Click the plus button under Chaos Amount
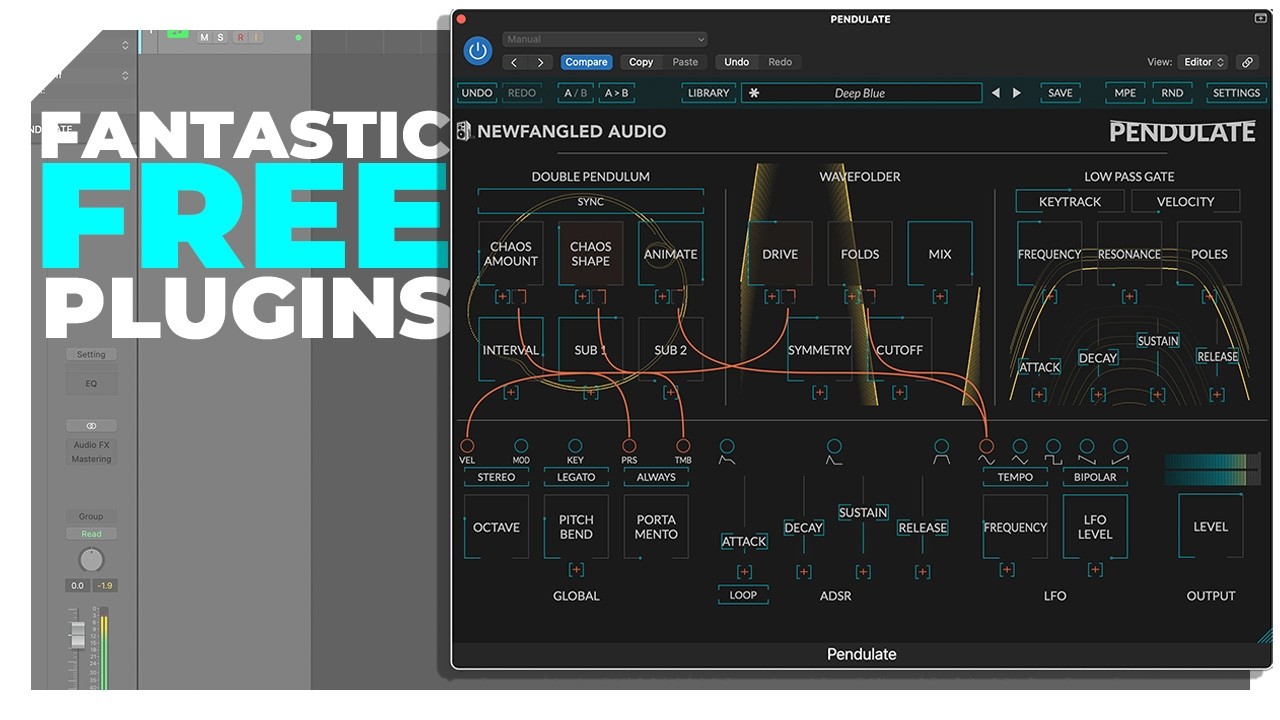This screenshot has height=720, width=1280. coord(502,296)
